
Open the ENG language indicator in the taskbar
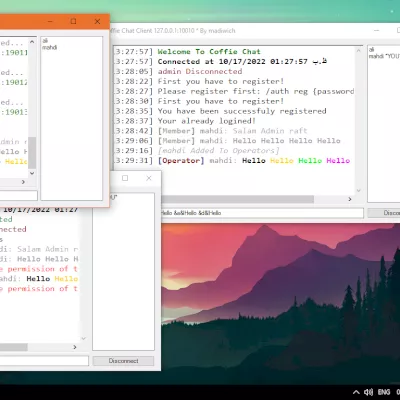click(x=384, y=392)
